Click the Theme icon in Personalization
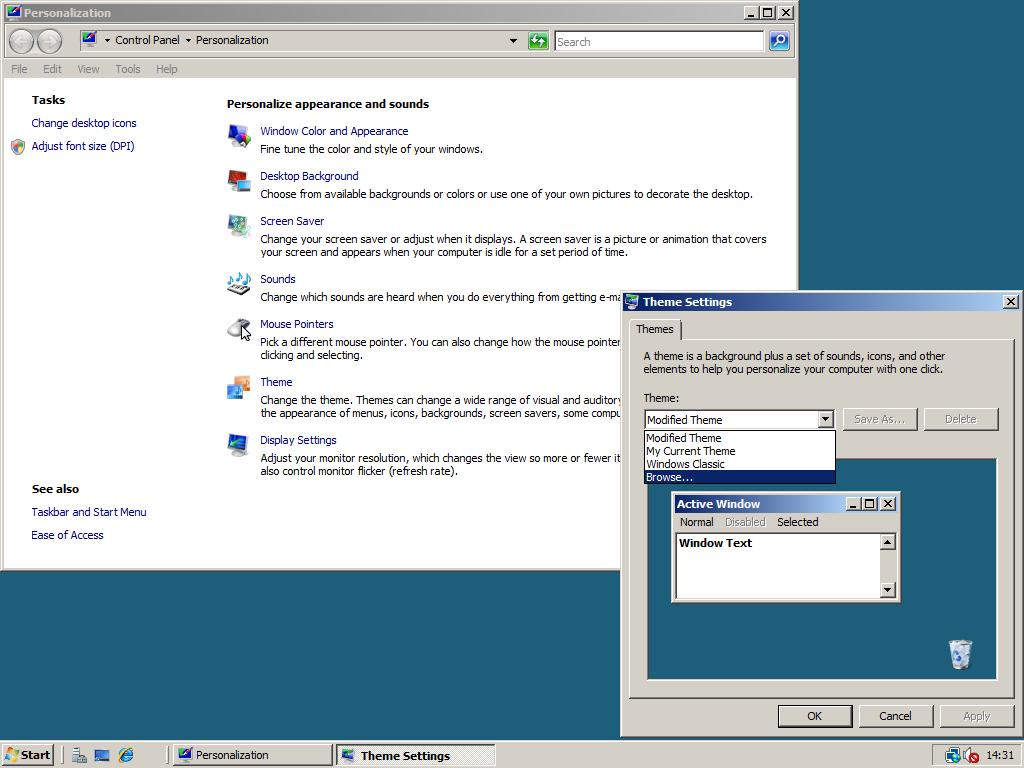Image resolution: width=1024 pixels, height=768 pixels. coord(238,387)
